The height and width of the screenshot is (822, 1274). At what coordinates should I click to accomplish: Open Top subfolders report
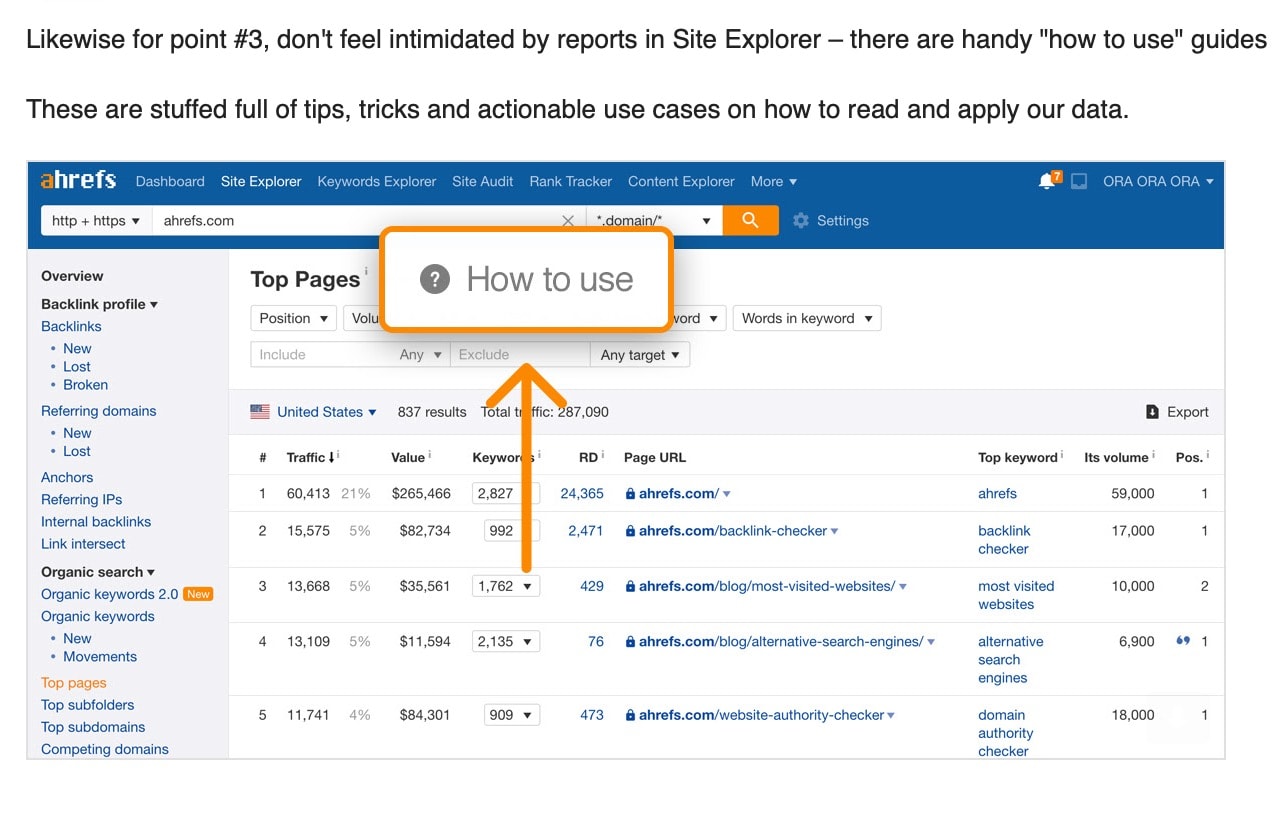click(88, 705)
